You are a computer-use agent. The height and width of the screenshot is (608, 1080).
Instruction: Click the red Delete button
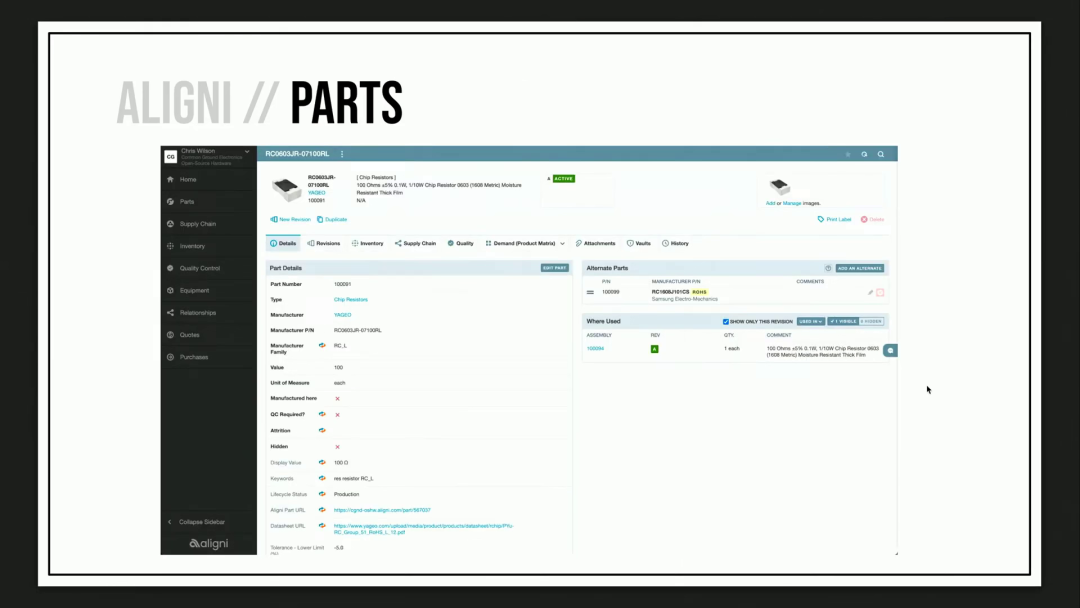(x=872, y=220)
